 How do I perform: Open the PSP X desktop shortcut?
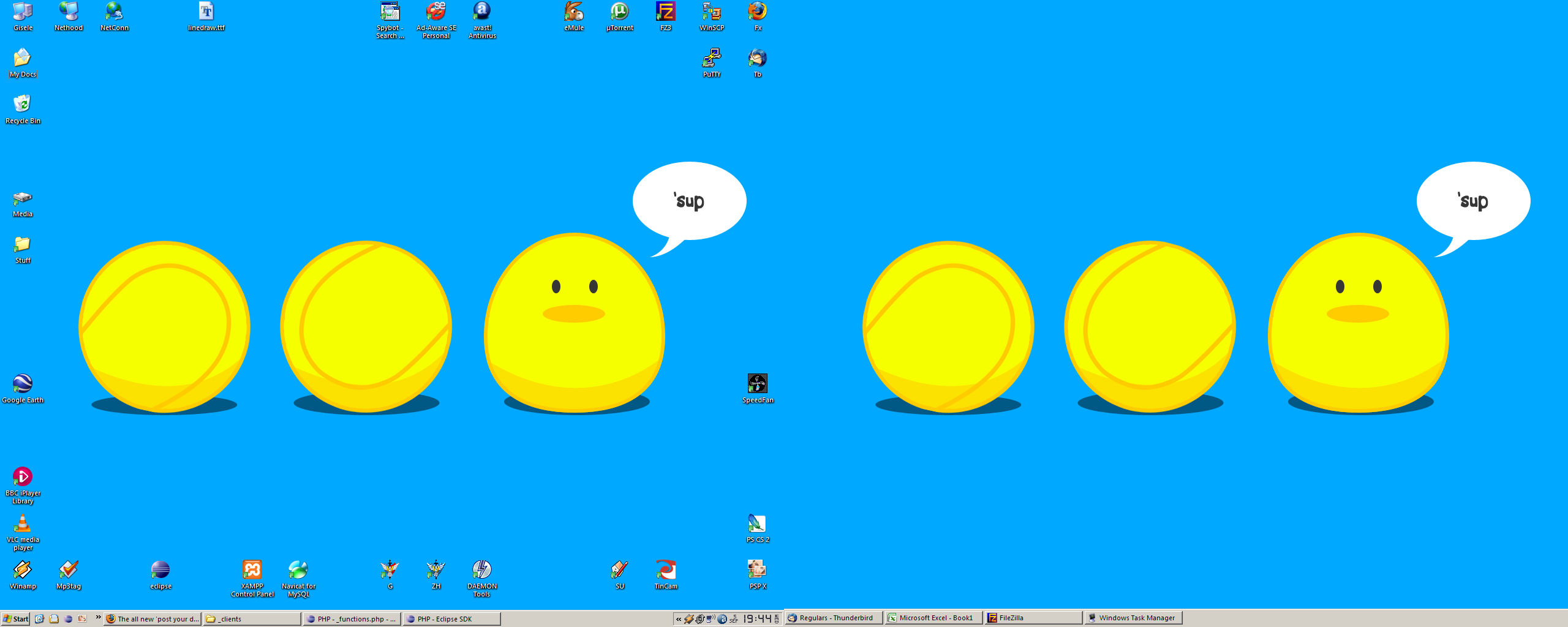click(x=758, y=575)
